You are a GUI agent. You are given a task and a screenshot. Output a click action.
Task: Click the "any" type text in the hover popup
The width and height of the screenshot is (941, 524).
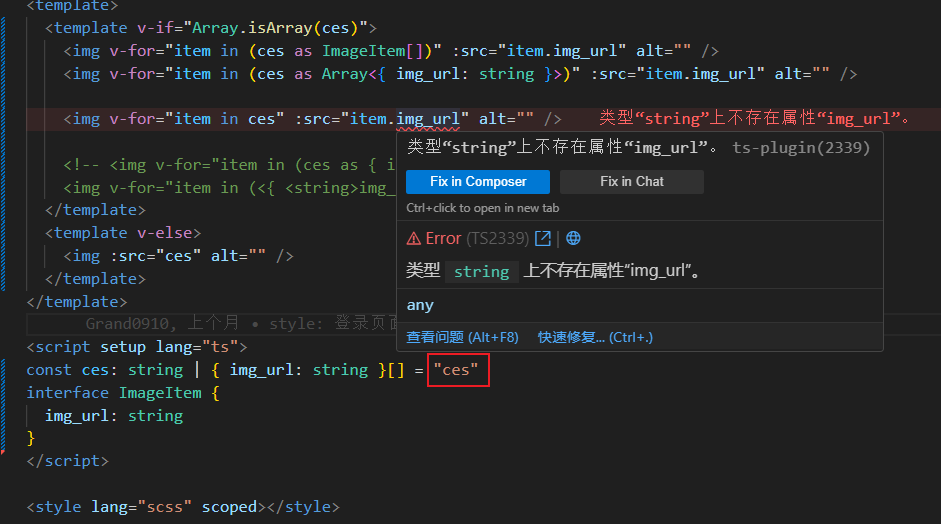[x=420, y=306]
